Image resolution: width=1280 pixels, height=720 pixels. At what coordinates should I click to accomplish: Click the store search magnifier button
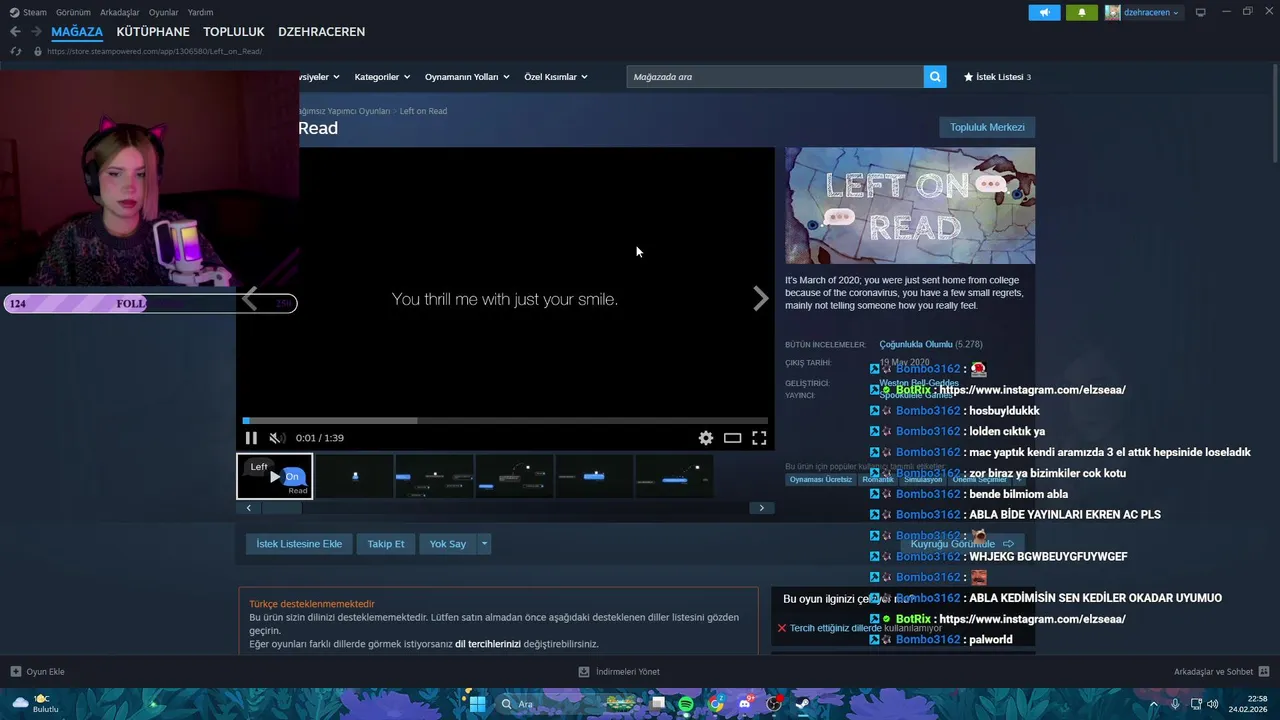[x=935, y=77]
